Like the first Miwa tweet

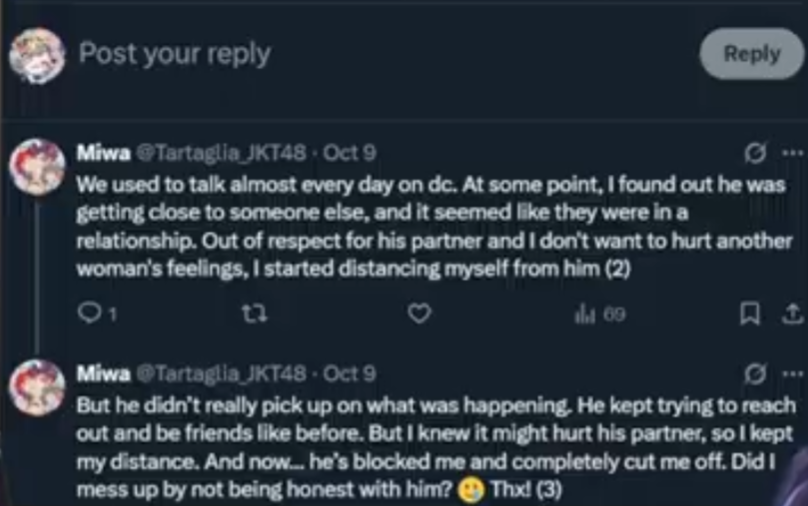[x=419, y=313]
